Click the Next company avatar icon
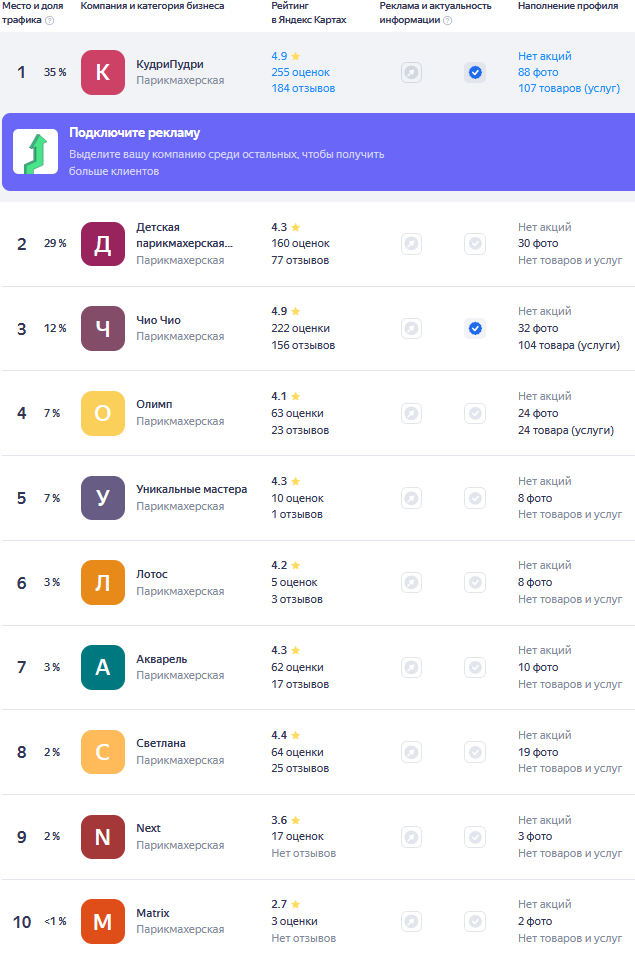Viewport: 635px width, 960px height. pyautogui.click(x=103, y=837)
